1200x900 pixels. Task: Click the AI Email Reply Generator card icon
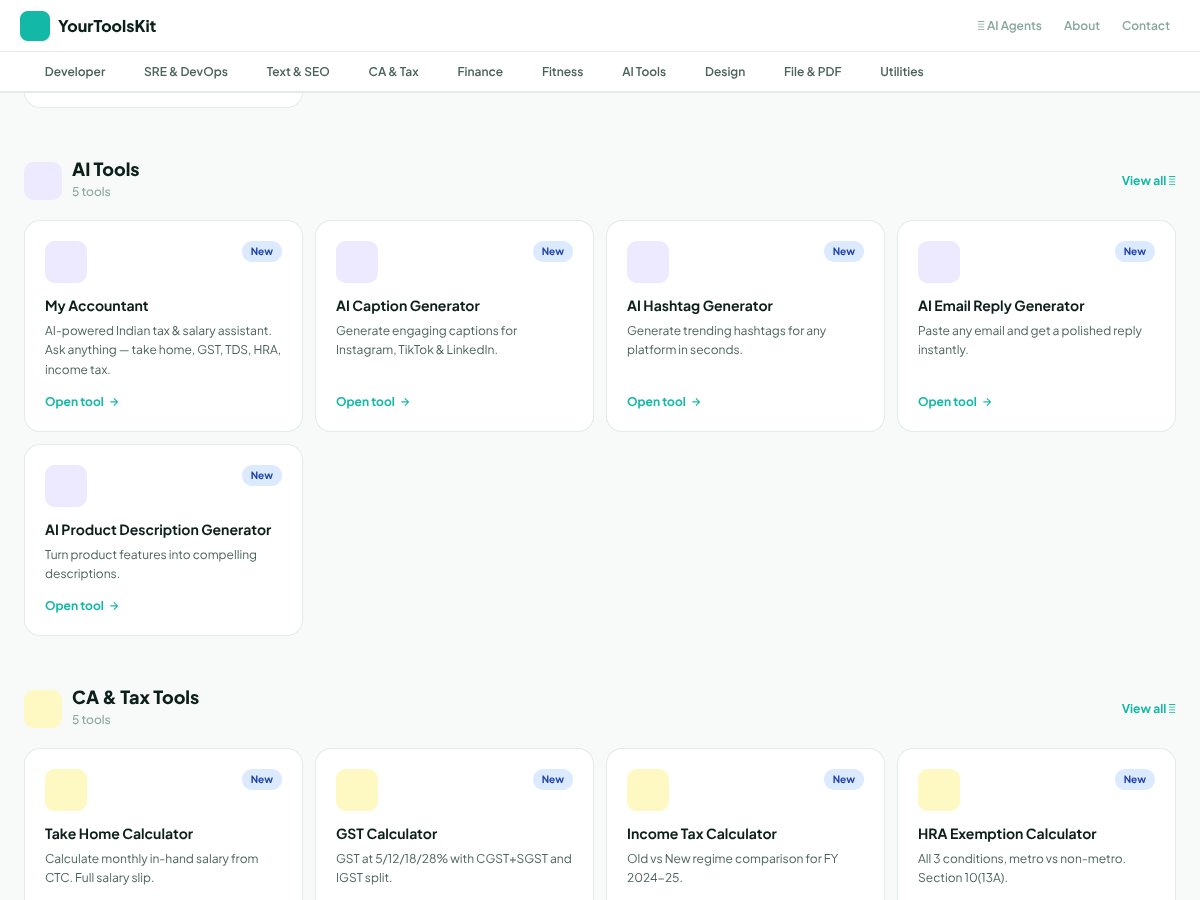pyautogui.click(x=939, y=262)
